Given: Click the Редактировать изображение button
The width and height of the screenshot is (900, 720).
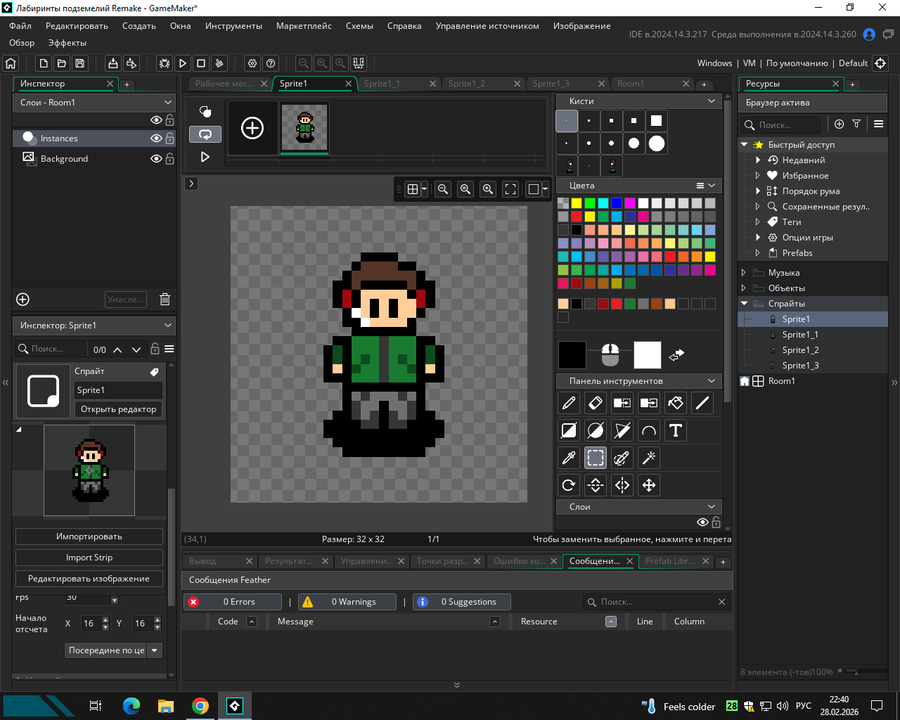Looking at the screenshot, I should click(x=89, y=579).
